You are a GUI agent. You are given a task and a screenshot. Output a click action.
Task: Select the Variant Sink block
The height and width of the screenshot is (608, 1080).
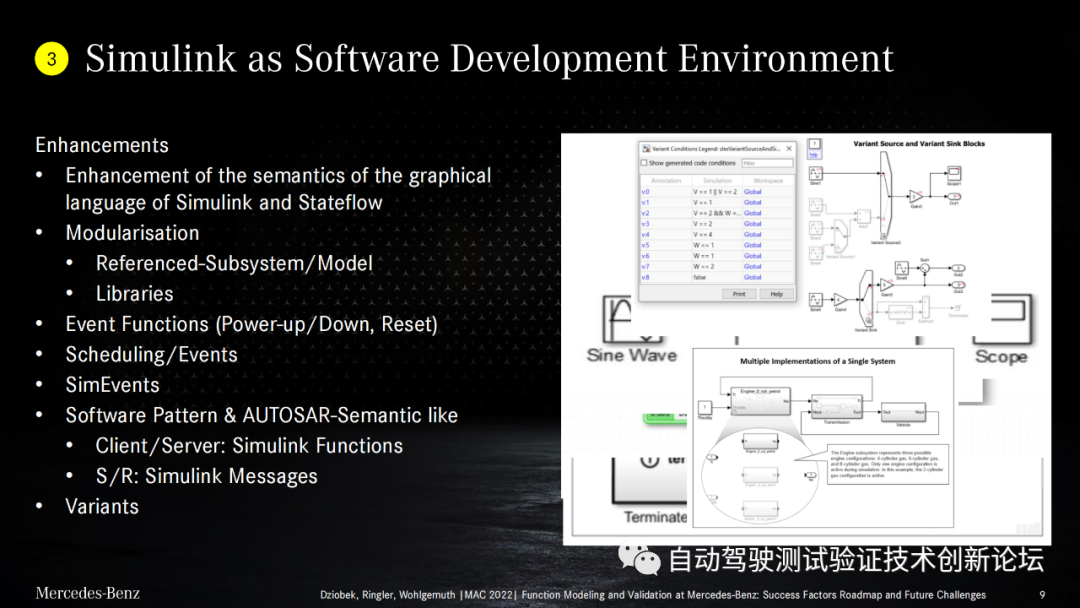point(866,297)
